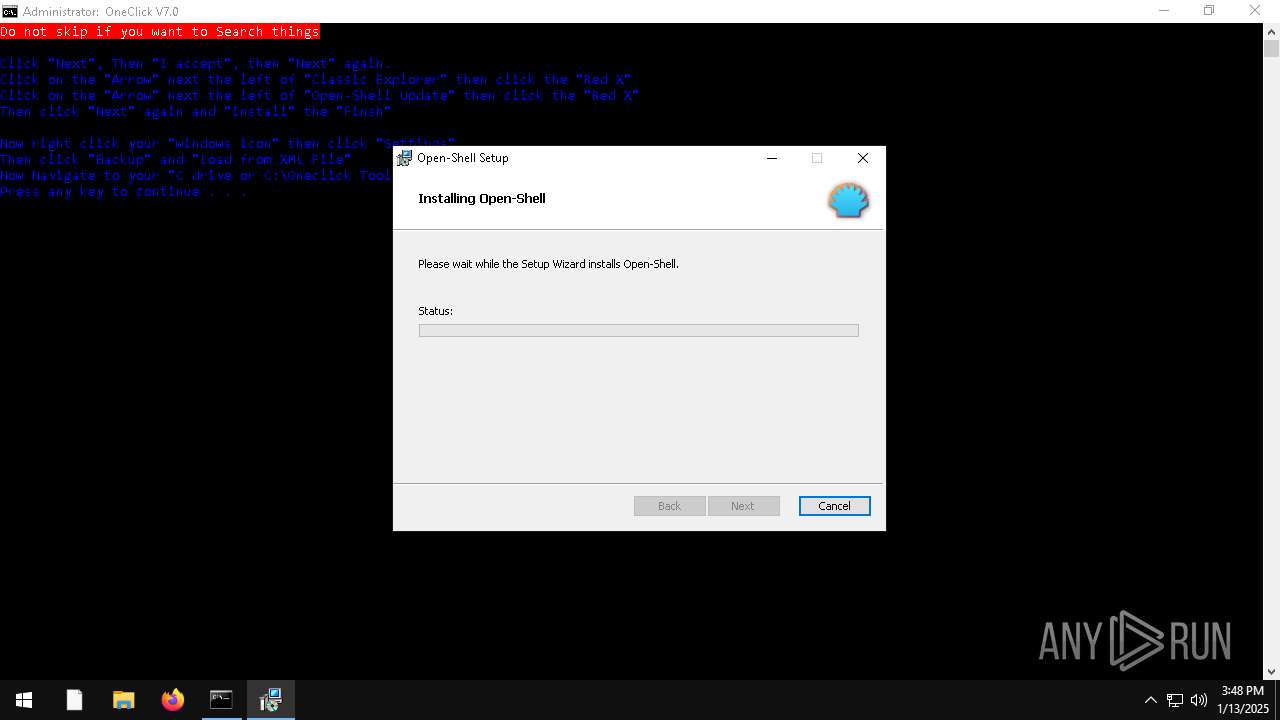The width and height of the screenshot is (1280, 720).
Task: Cancel the Open-Shell installation
Action: 834,506
